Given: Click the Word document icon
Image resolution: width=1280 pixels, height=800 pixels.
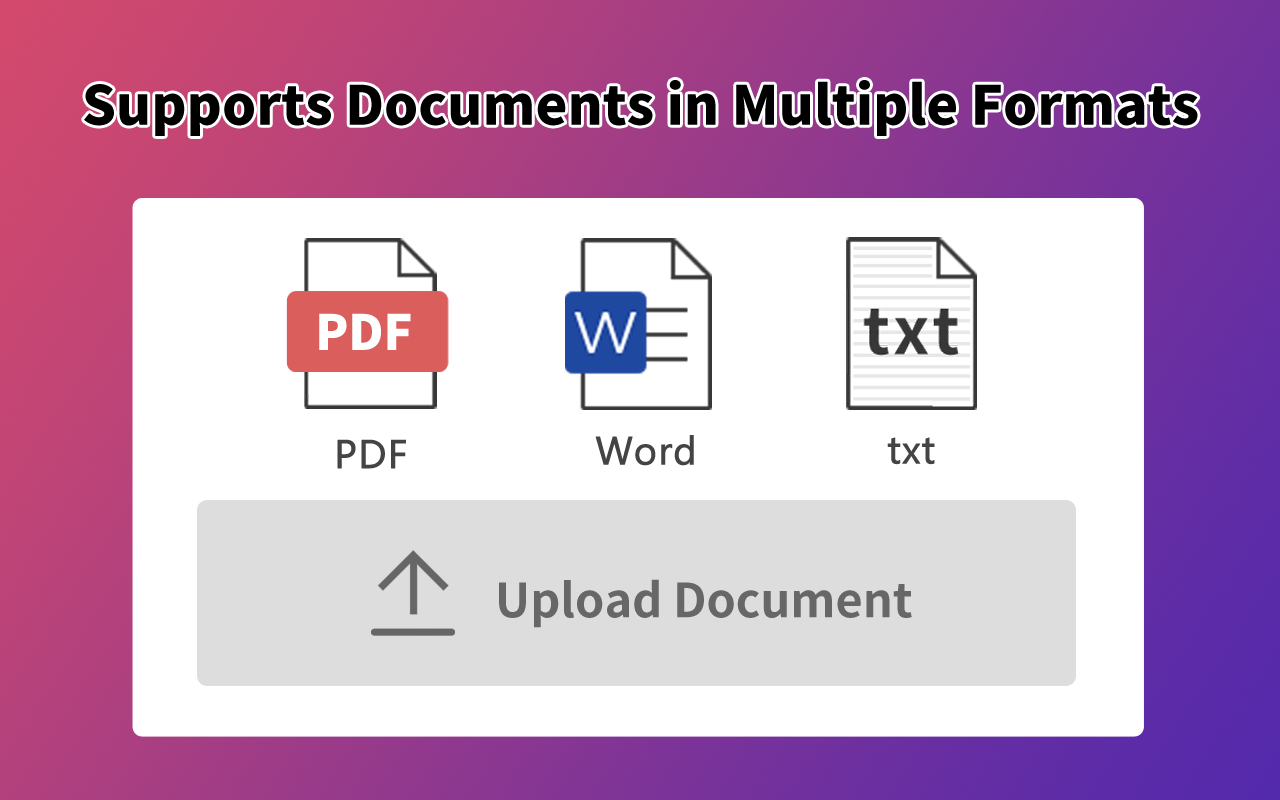Looking at the screenshot, I should point(645,323).
